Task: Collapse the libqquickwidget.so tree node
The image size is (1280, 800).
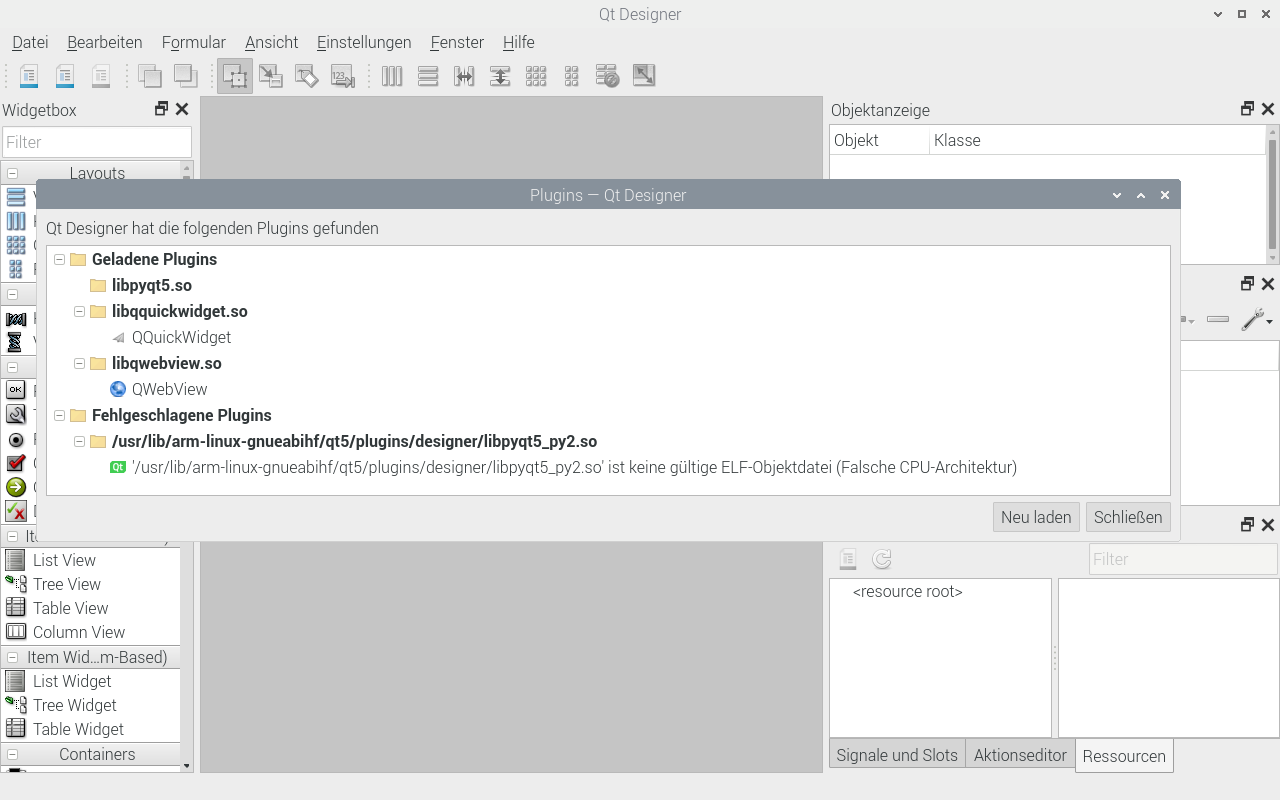Action: coord(79,311)
